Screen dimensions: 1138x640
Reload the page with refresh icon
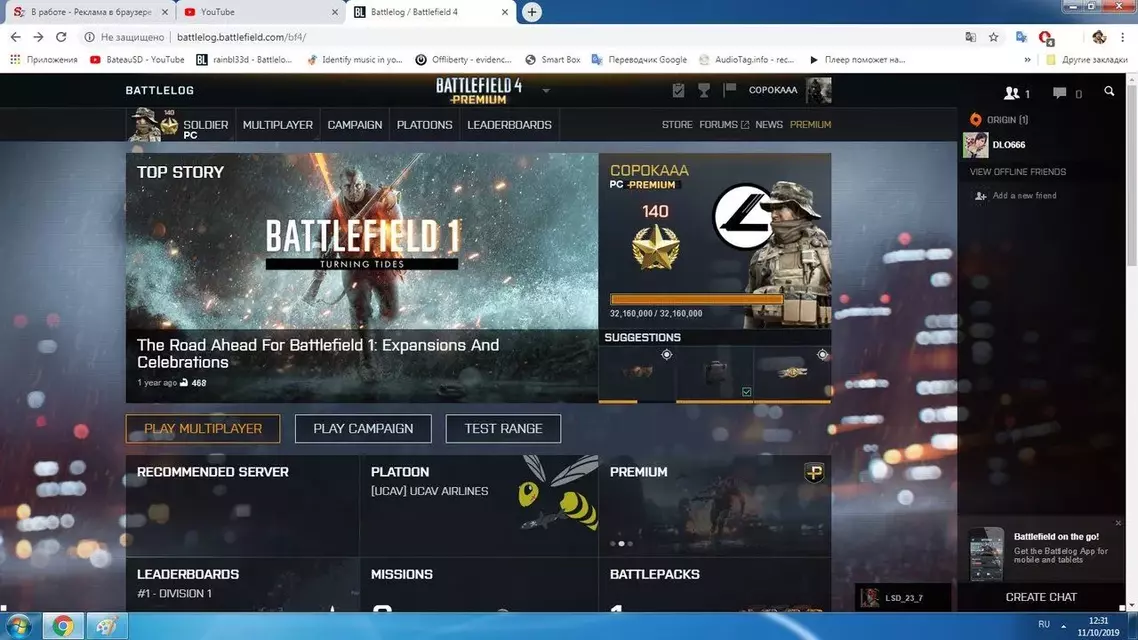(x=61, y=37)
